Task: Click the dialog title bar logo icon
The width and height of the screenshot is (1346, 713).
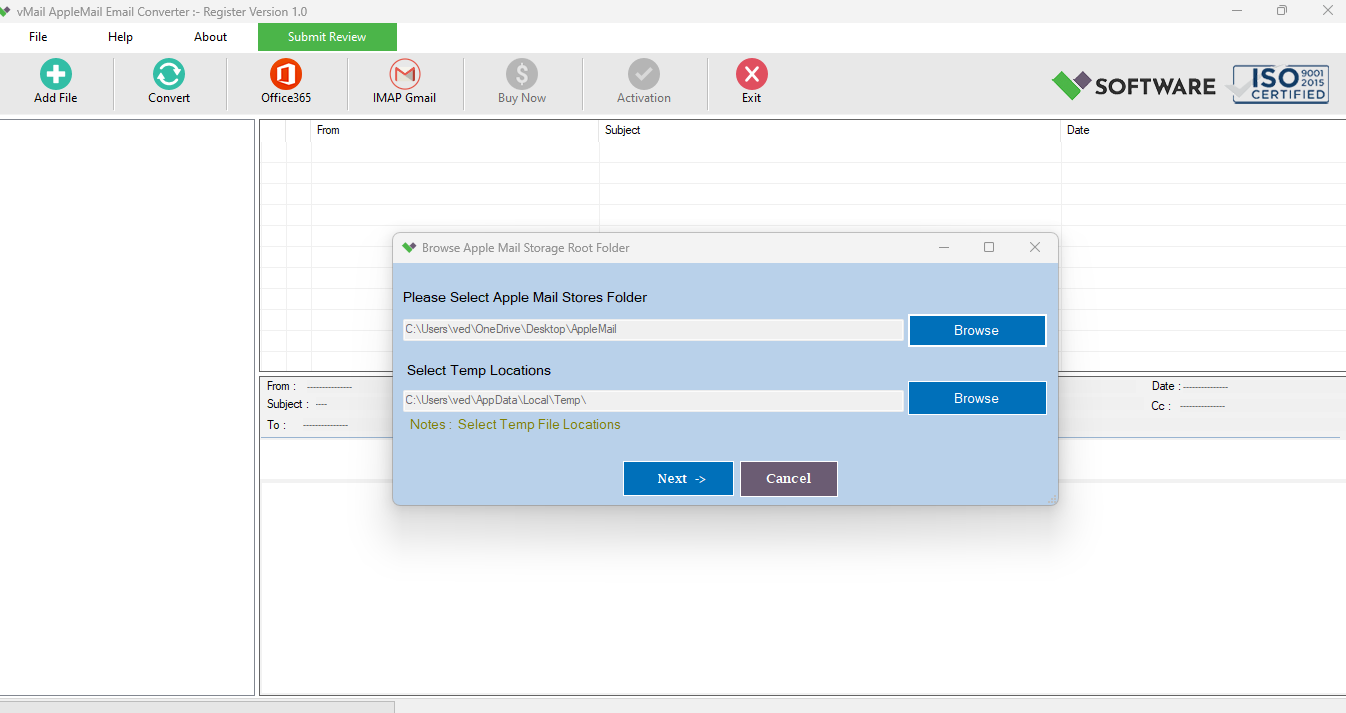Action: point(408,248)
